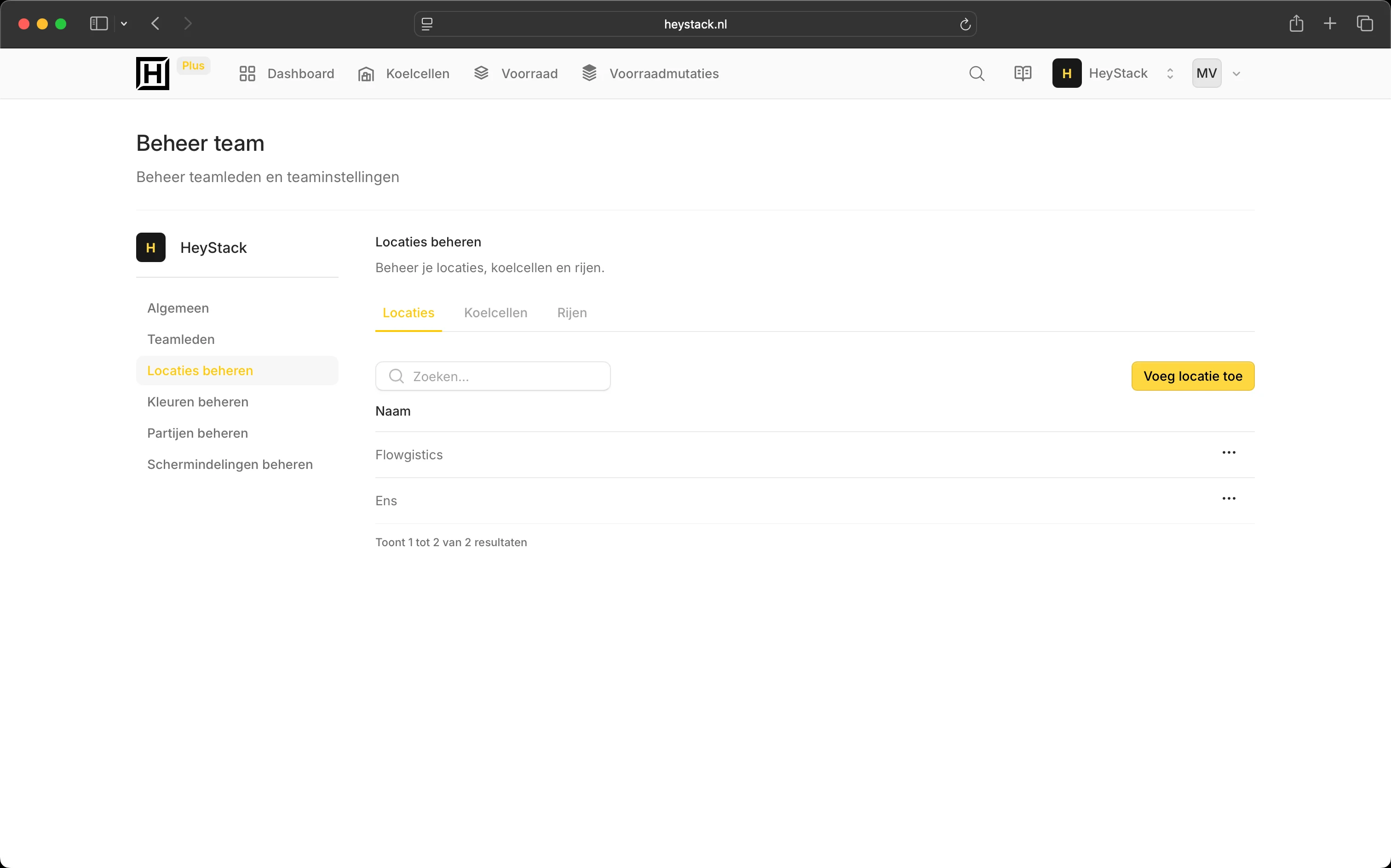1391x868 pixels.
Task: Click the Voorraad layers icon
Action: click(481, 73)
